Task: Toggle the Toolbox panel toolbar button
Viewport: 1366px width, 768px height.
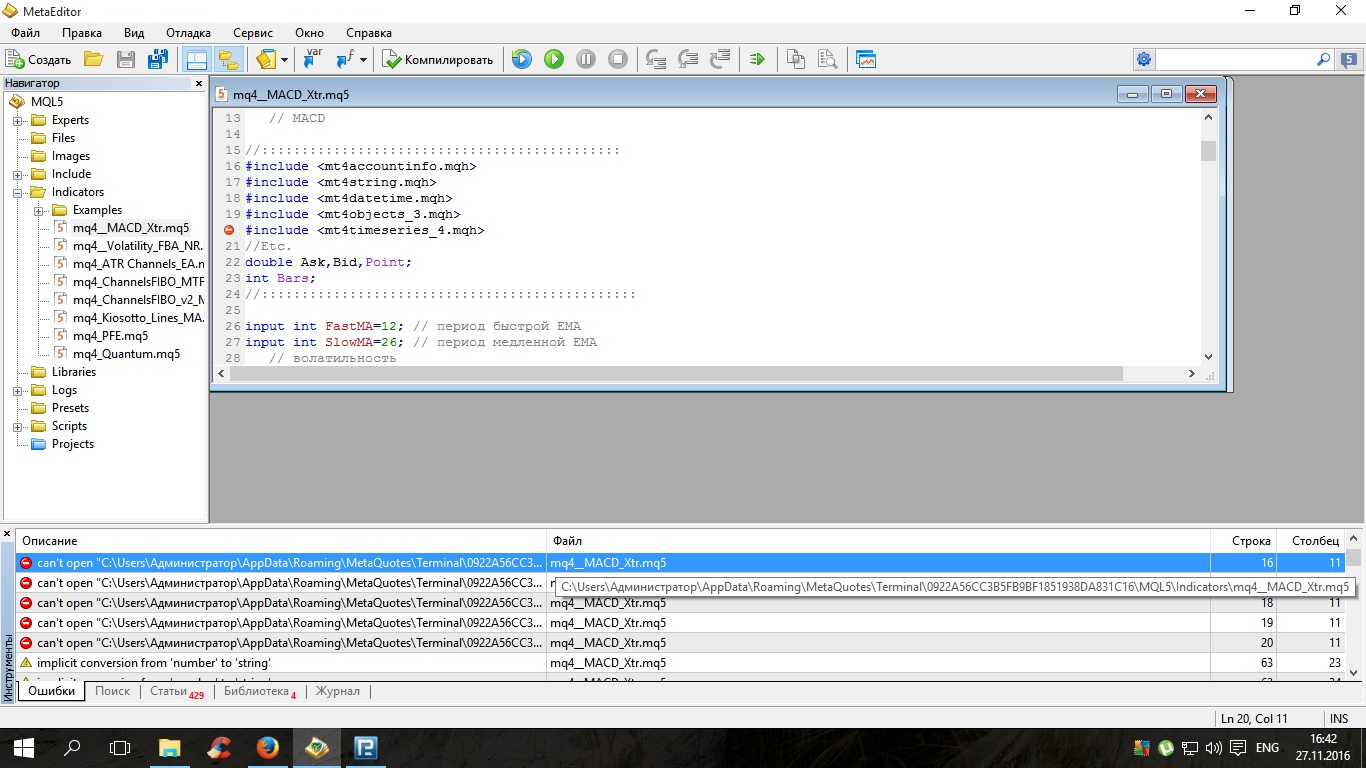Action: point(228,60)
